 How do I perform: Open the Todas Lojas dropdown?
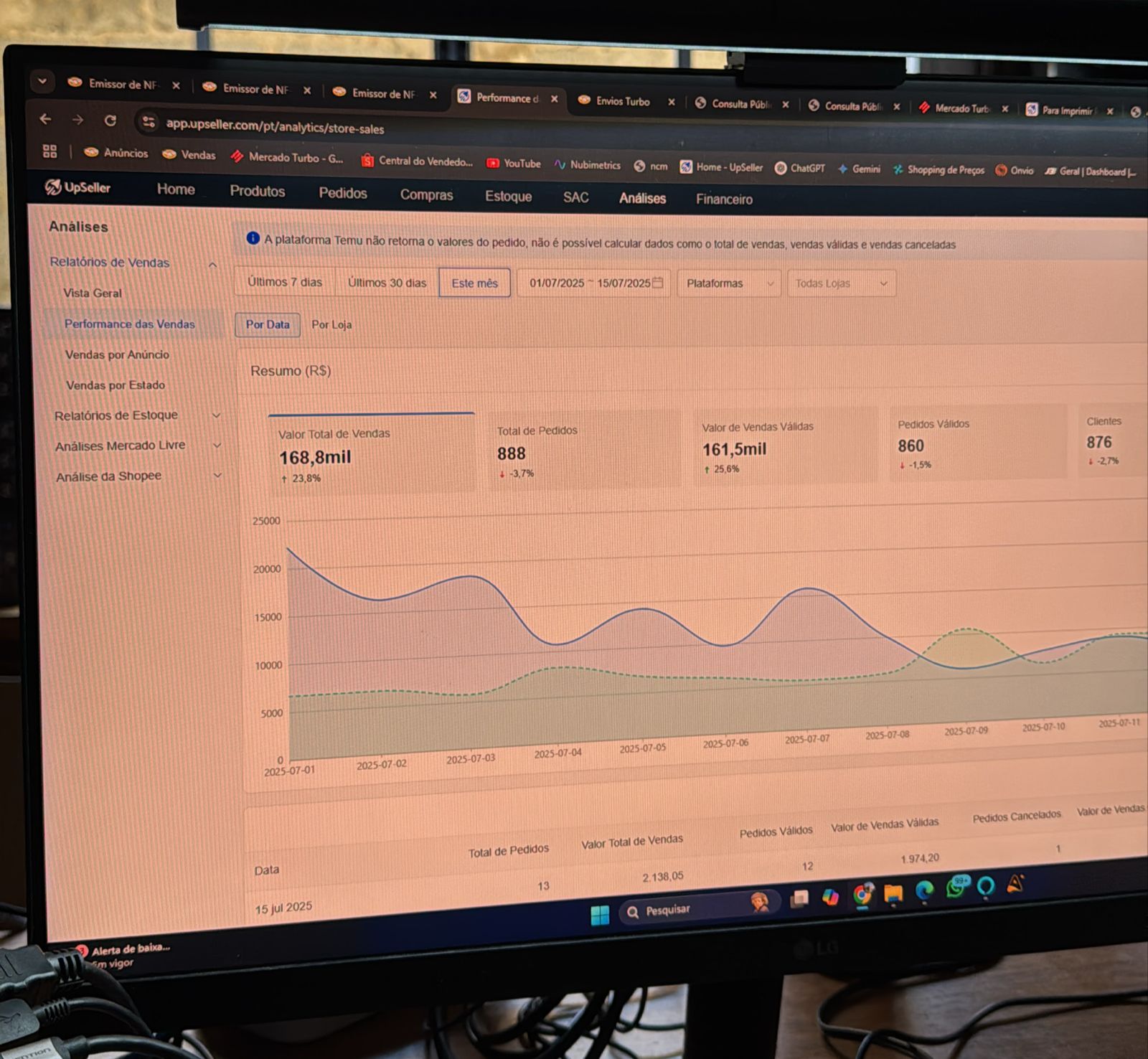click(840, 283)
